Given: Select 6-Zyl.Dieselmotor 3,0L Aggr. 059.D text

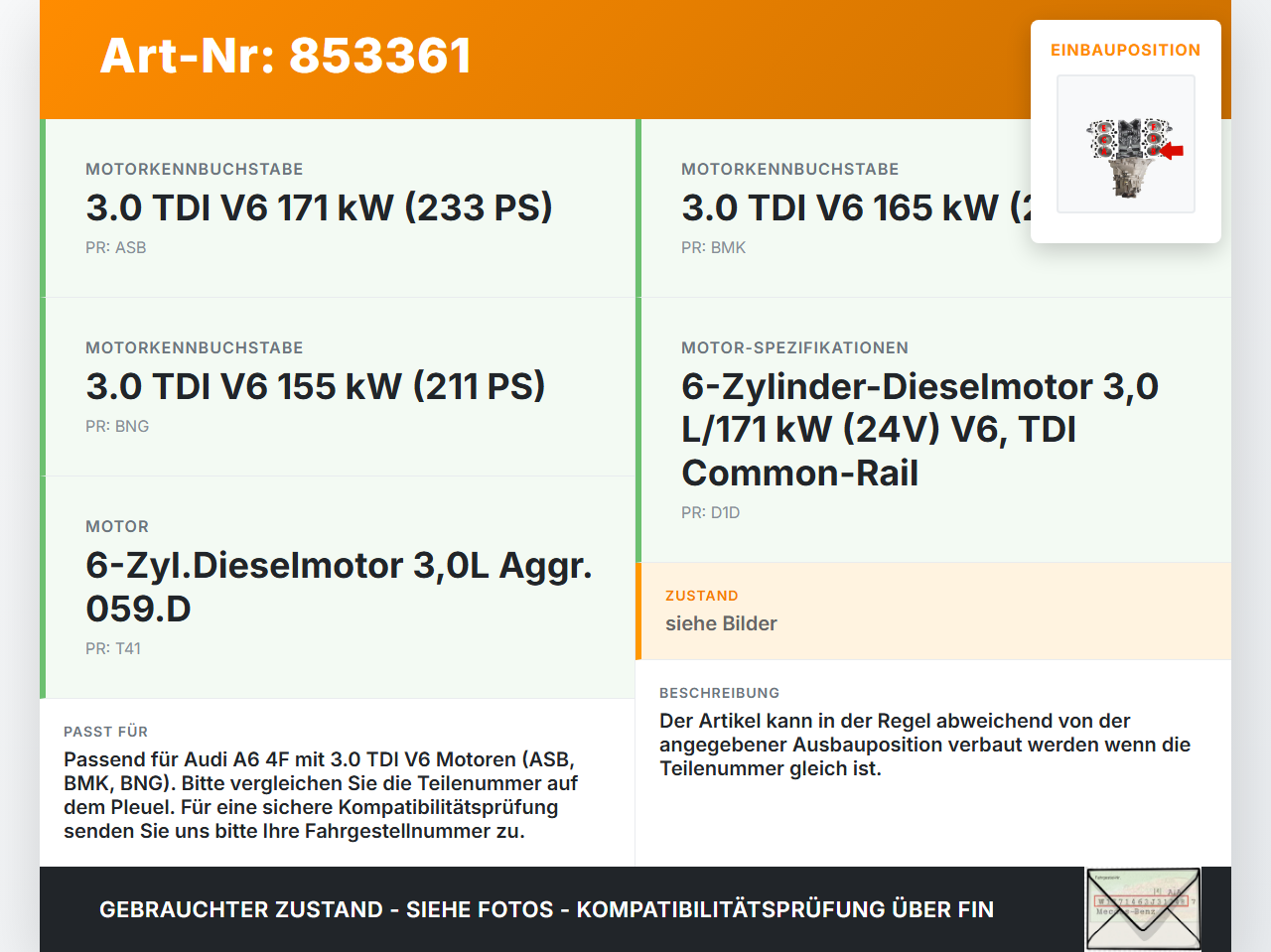Looking at the screenshot, I should (340, 587).
